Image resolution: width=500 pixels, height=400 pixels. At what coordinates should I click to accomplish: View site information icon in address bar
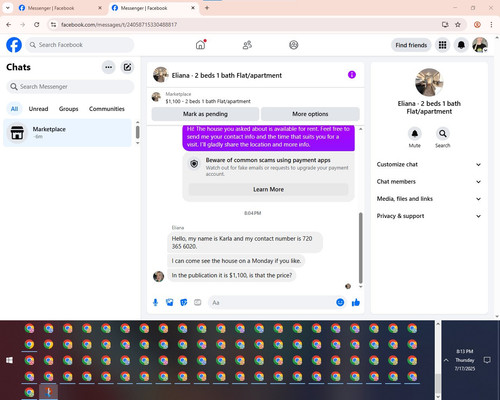[53, 24]
